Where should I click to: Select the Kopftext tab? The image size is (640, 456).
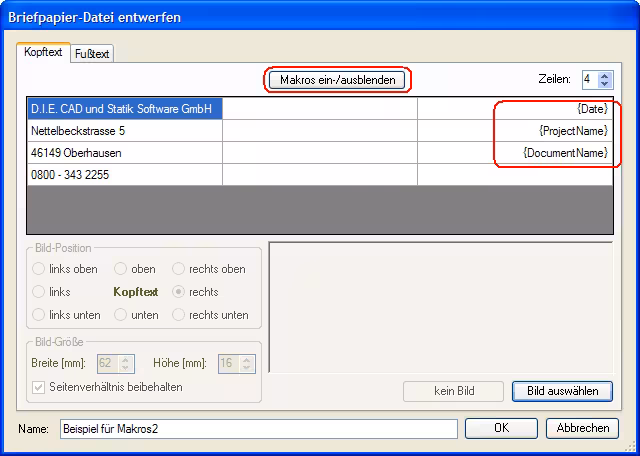click(44, 52)
